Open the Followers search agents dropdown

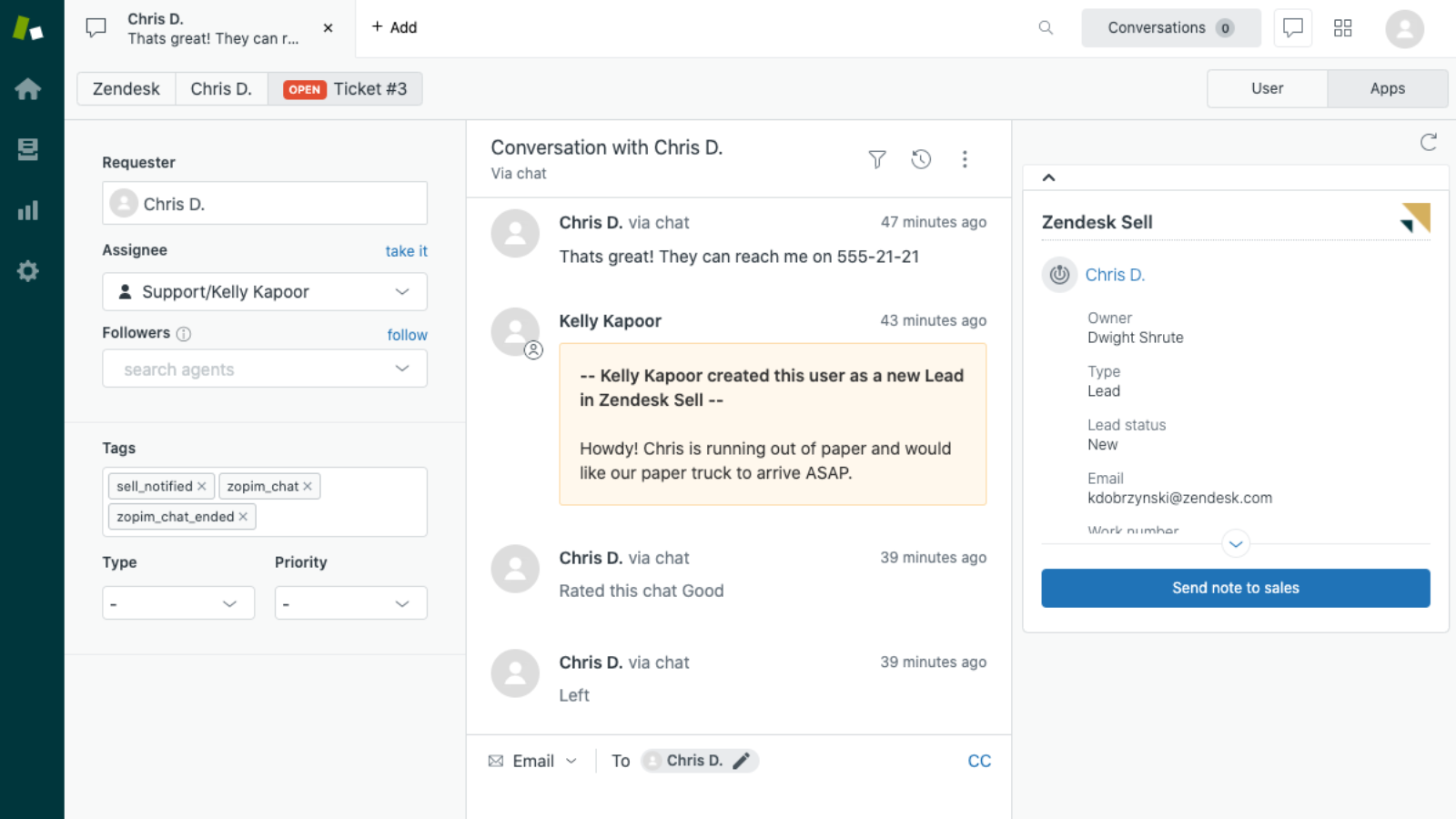pos(265,369)
